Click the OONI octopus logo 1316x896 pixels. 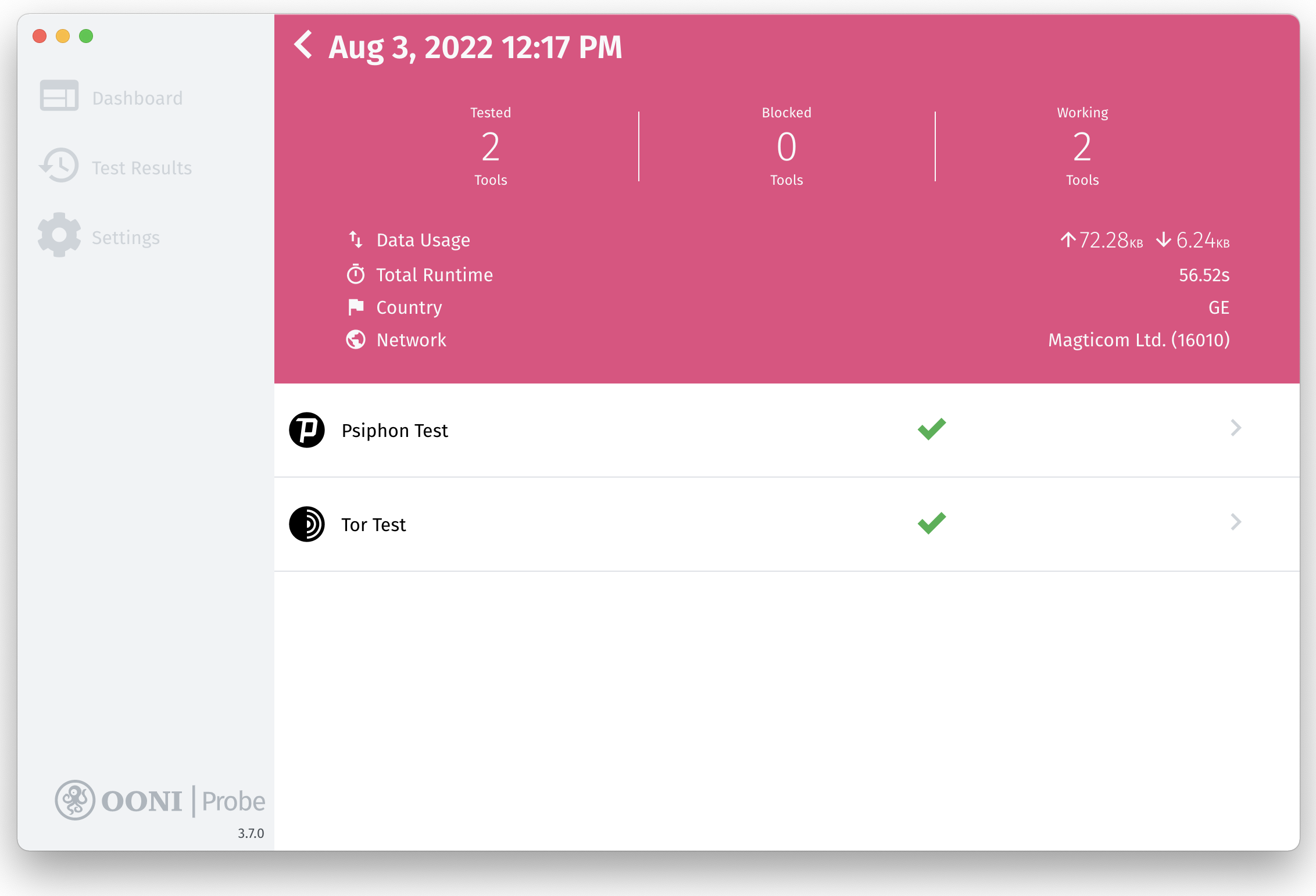tap(75, 800)
